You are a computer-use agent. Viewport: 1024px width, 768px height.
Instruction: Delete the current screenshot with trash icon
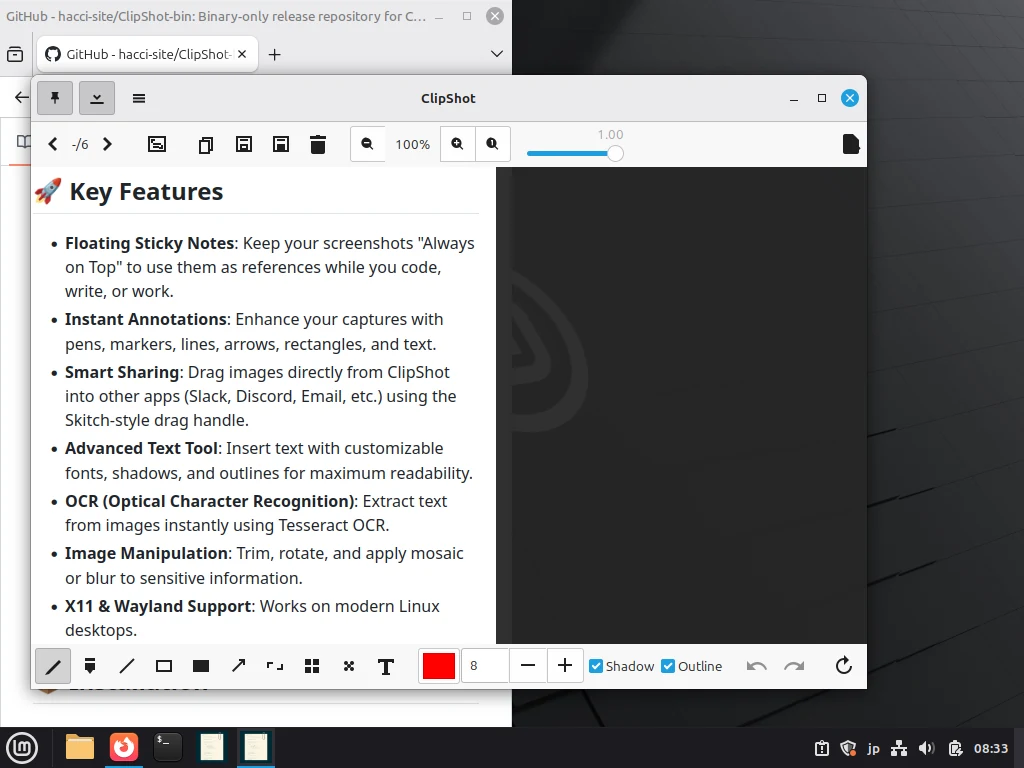click(x=318, y=144)
